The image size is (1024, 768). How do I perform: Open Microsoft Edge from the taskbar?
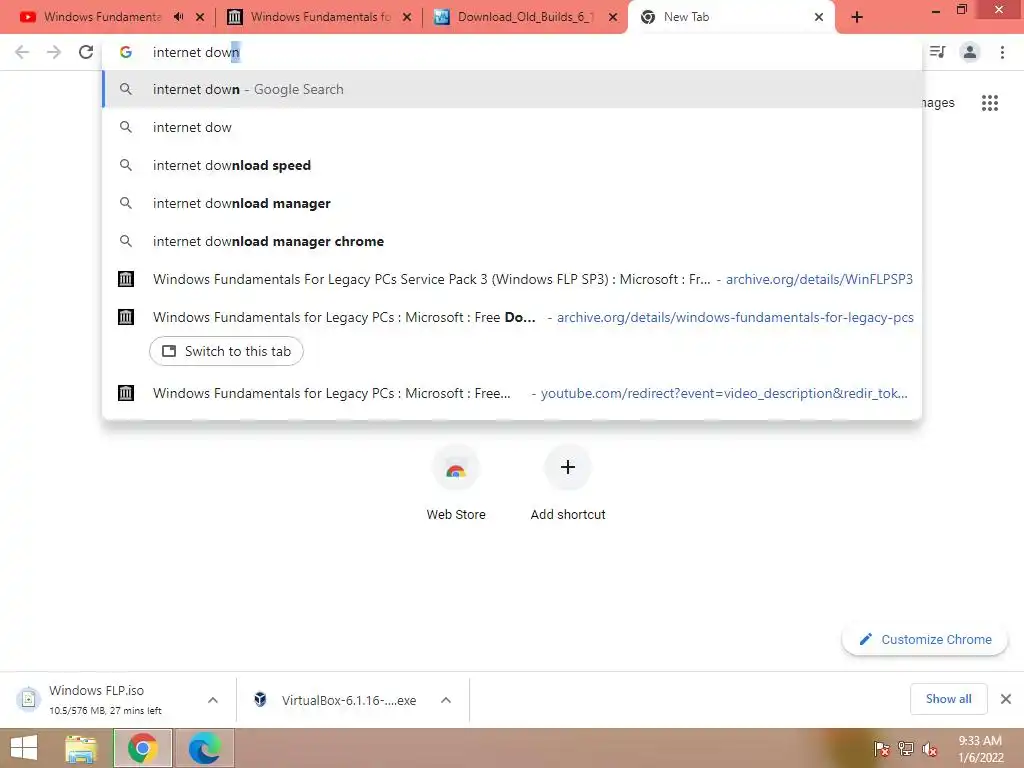(204, 748)
